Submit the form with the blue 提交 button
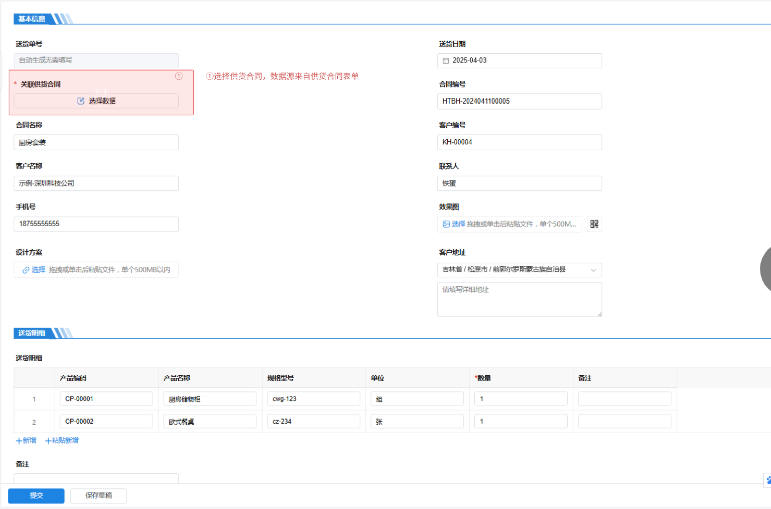771x509 pixels. 36,496
